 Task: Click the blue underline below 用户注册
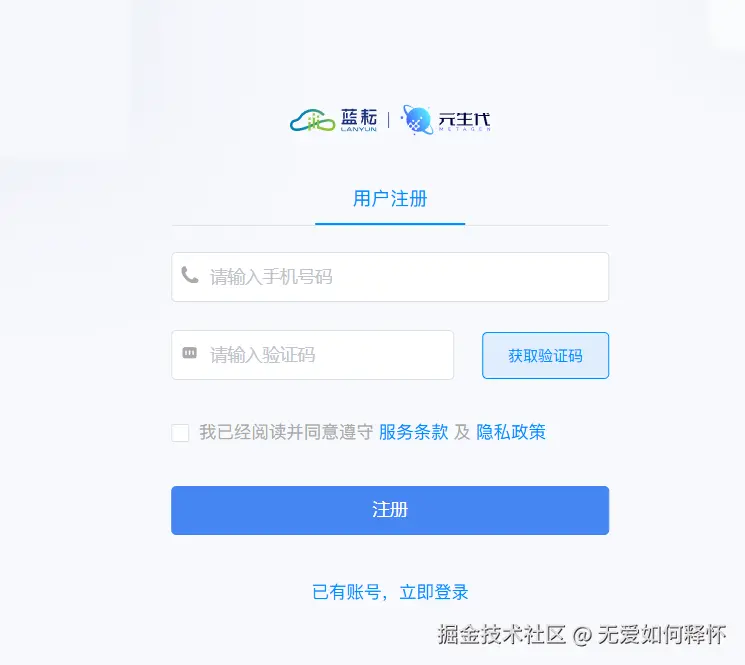(390, 224)
